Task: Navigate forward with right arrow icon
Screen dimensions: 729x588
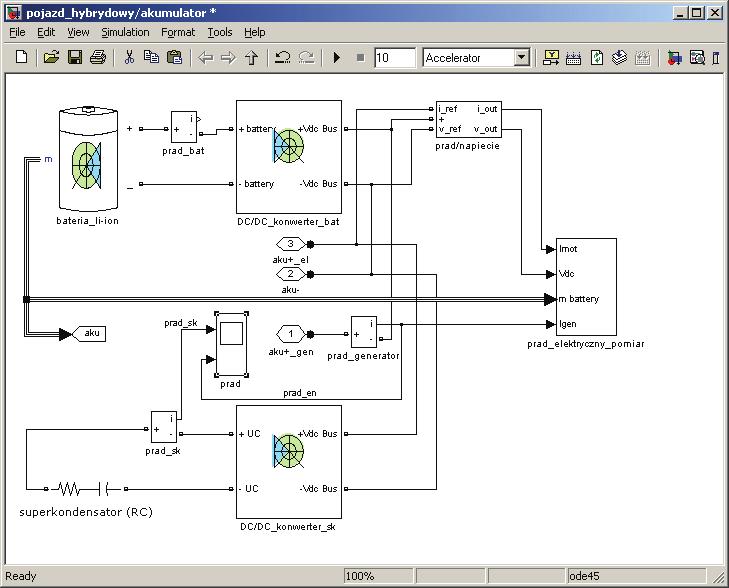Action: 228,58
